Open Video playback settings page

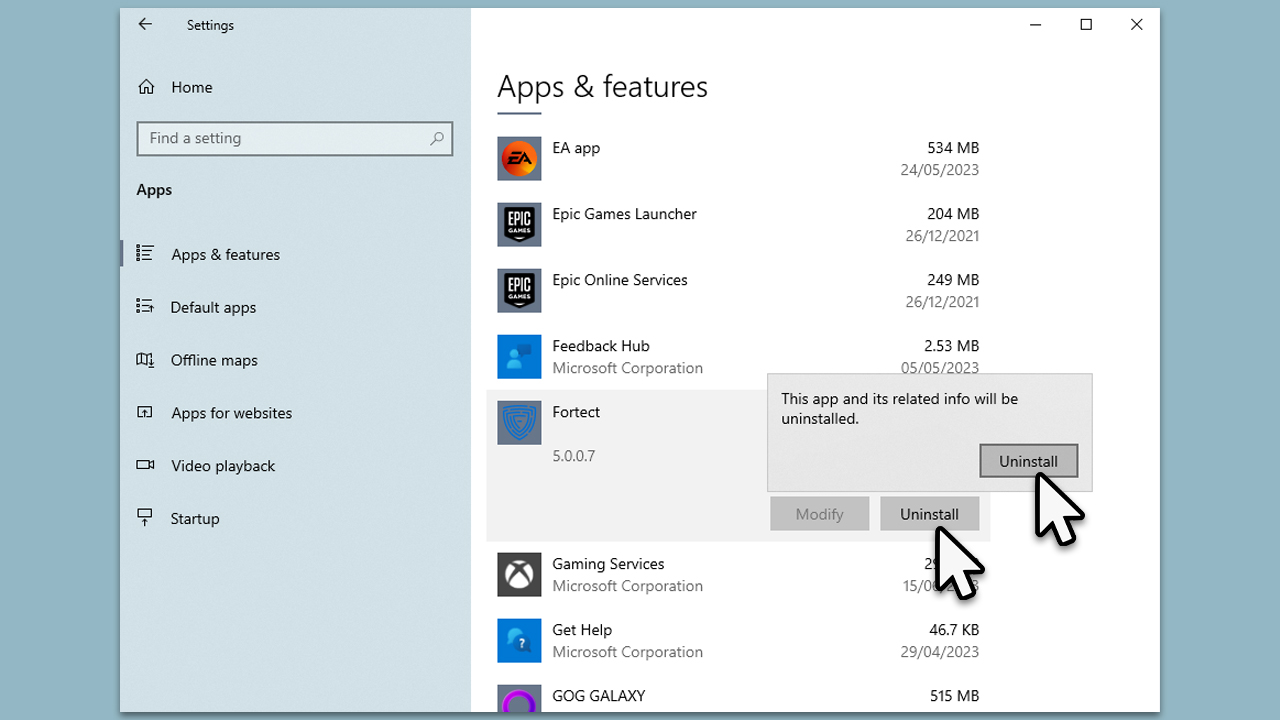click(x=222, y=466)
